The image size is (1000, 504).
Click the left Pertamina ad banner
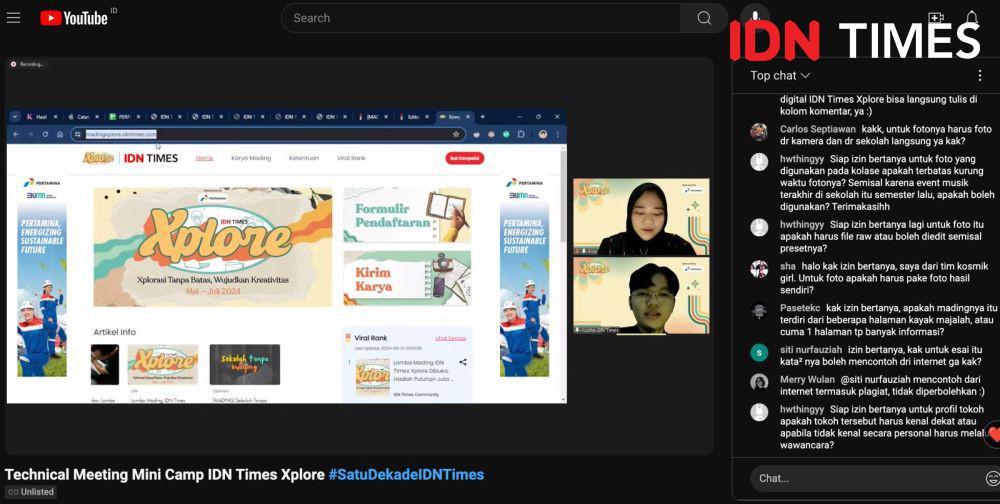[x=42, y=276]
